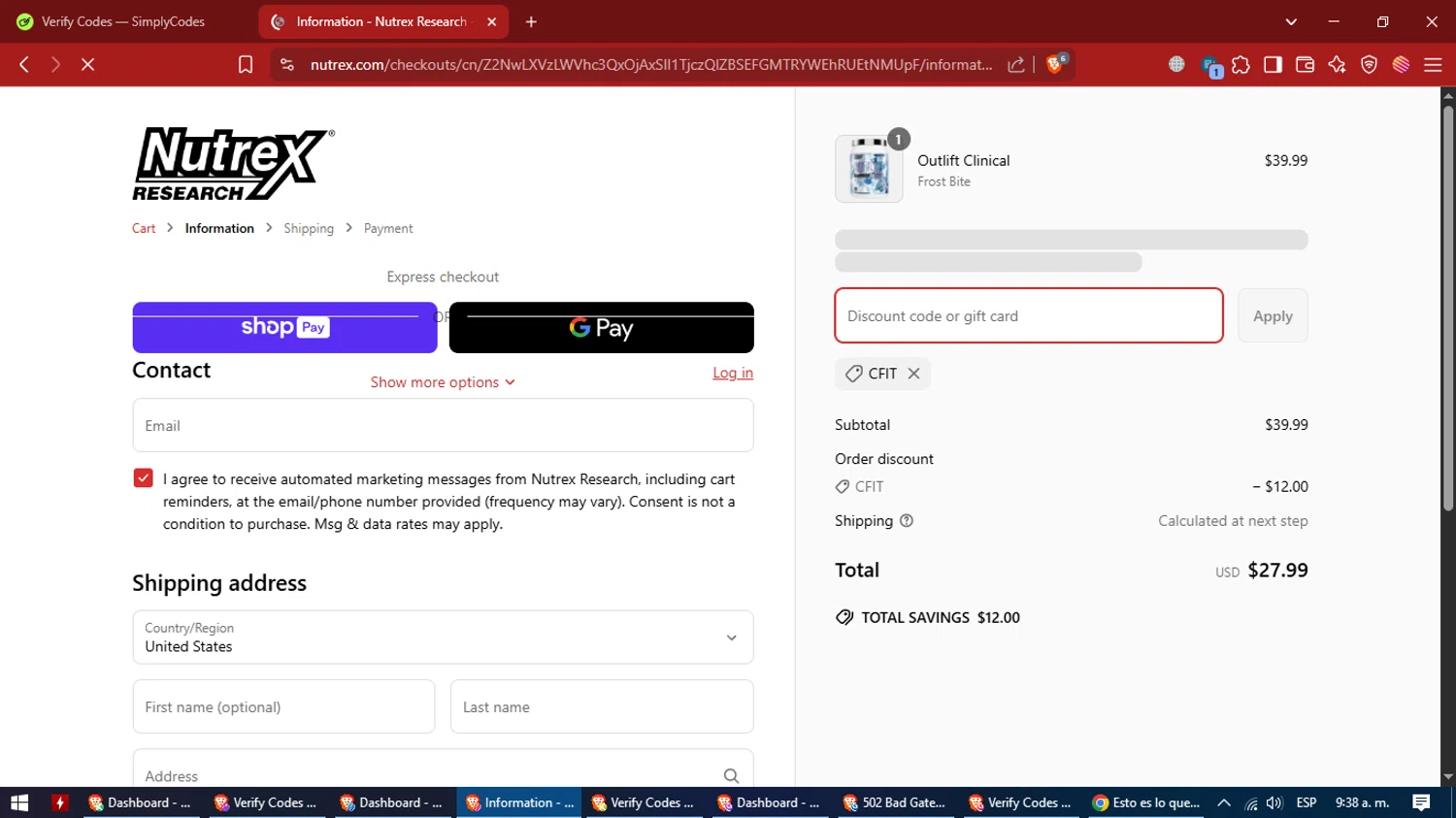Click the shipping help question mark icon

907,521
